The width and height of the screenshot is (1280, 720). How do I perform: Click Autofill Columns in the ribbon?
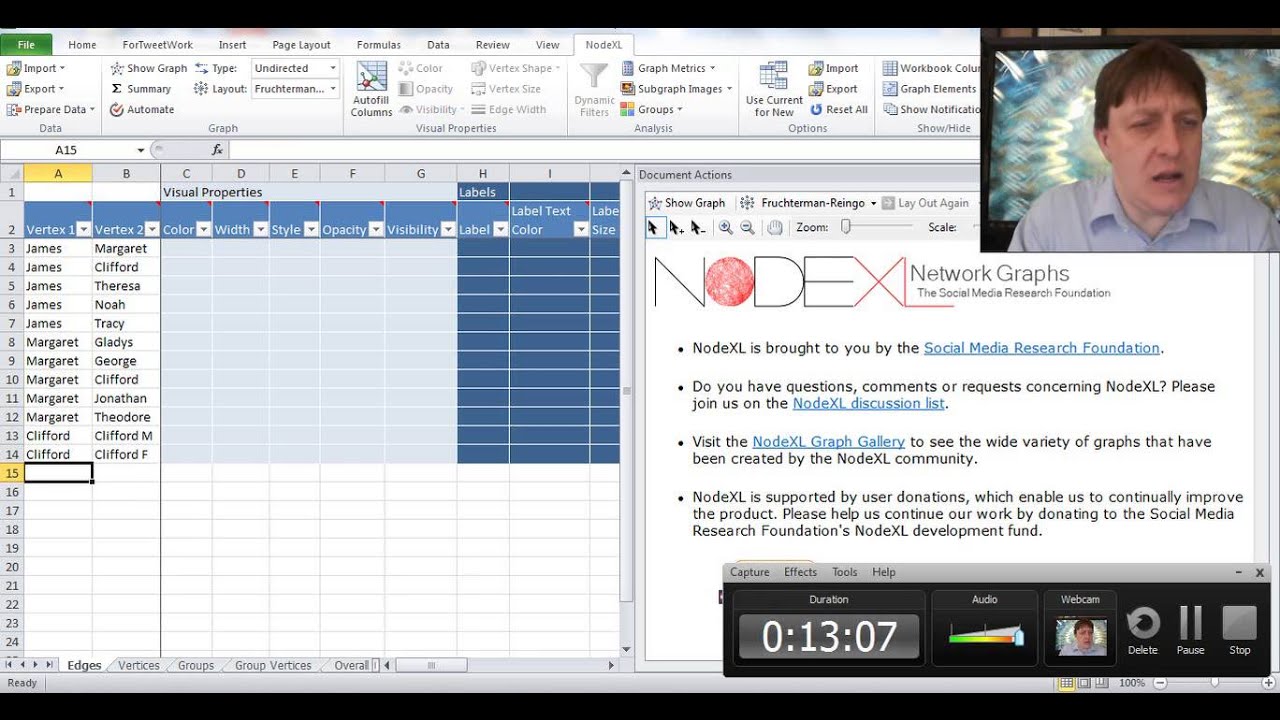coord(371,90)
